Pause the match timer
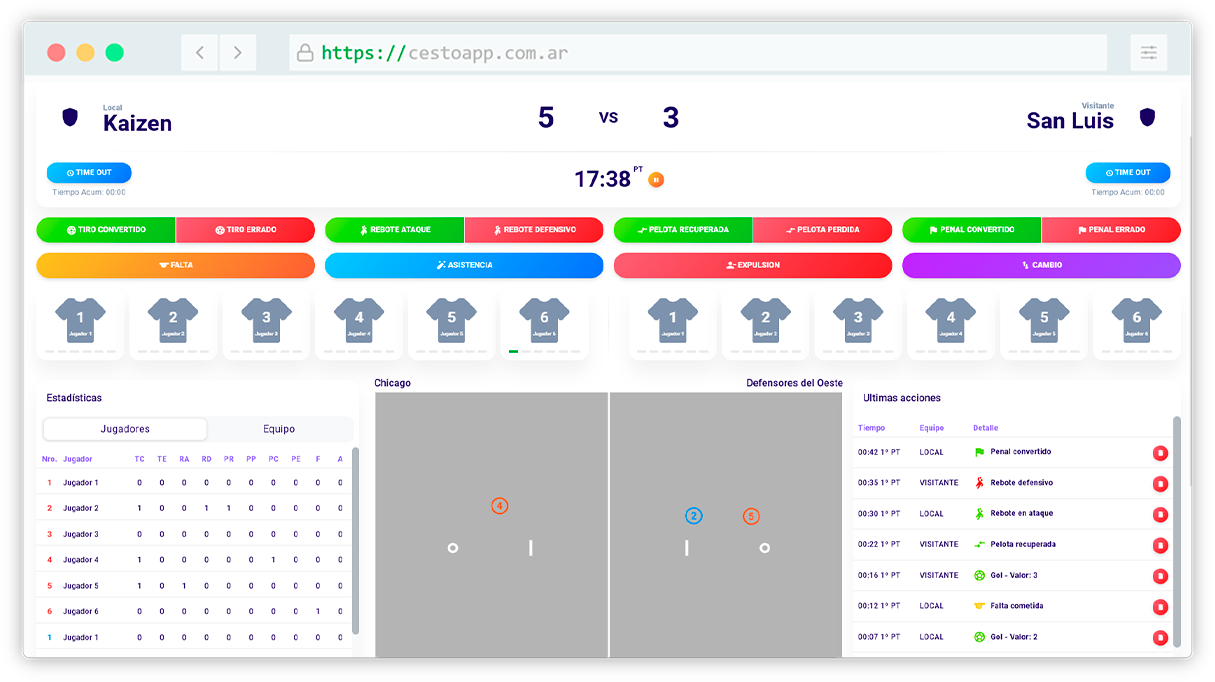The image size is (1215, 682). click(656, 180)
